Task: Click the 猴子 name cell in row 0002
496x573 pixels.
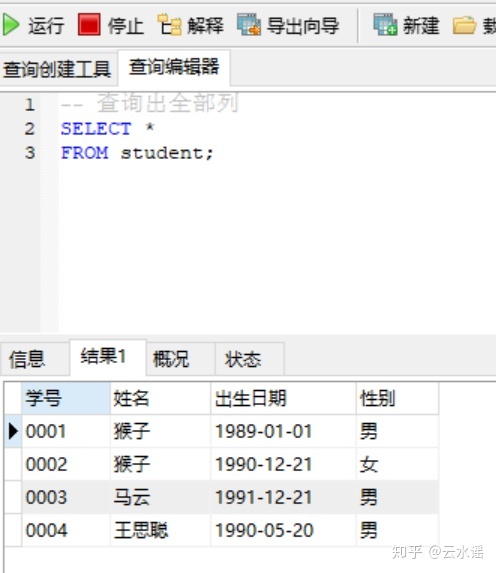Action: coord(160,464)
